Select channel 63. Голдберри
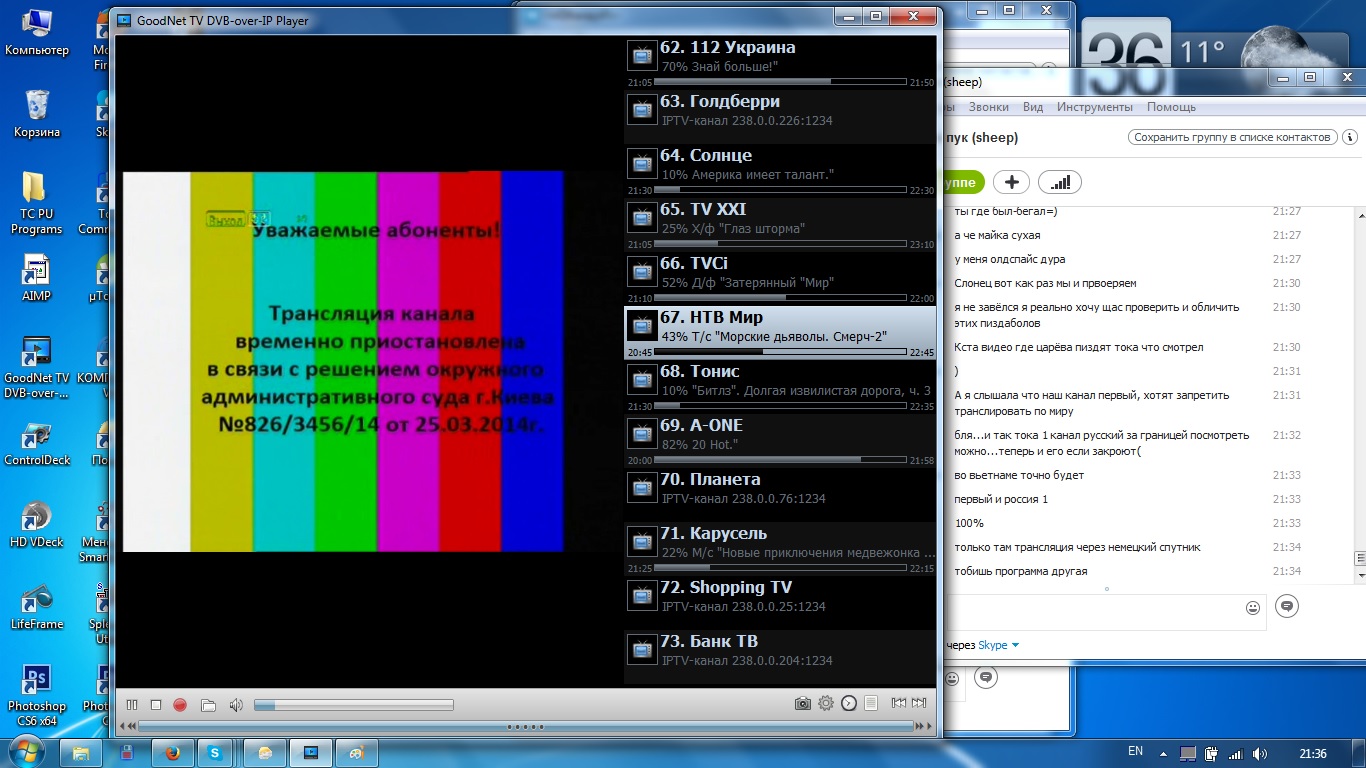This screenshot has width=1366, height=768. click(780, 116)
